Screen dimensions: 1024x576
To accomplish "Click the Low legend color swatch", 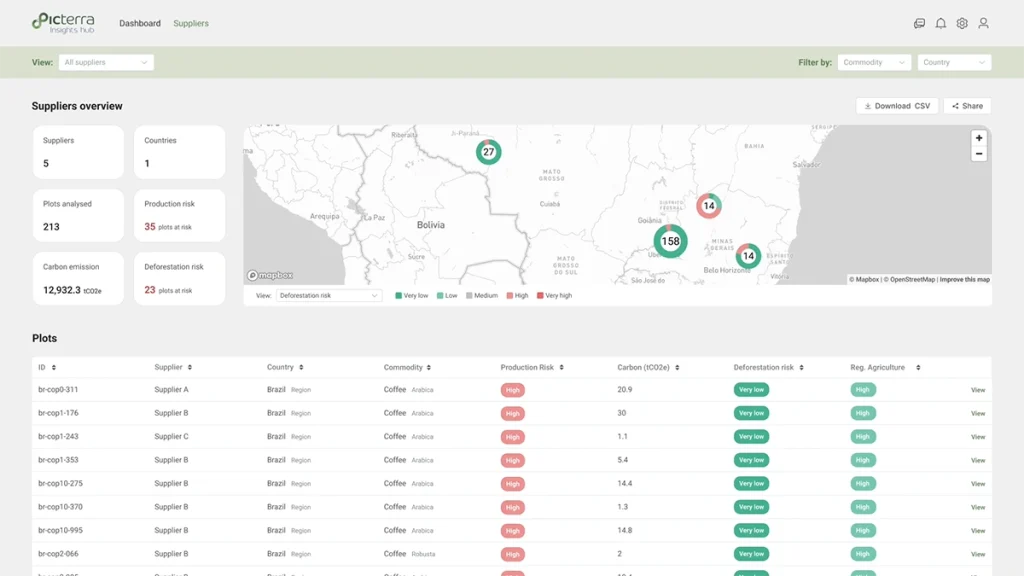I will tap(440, 296).
